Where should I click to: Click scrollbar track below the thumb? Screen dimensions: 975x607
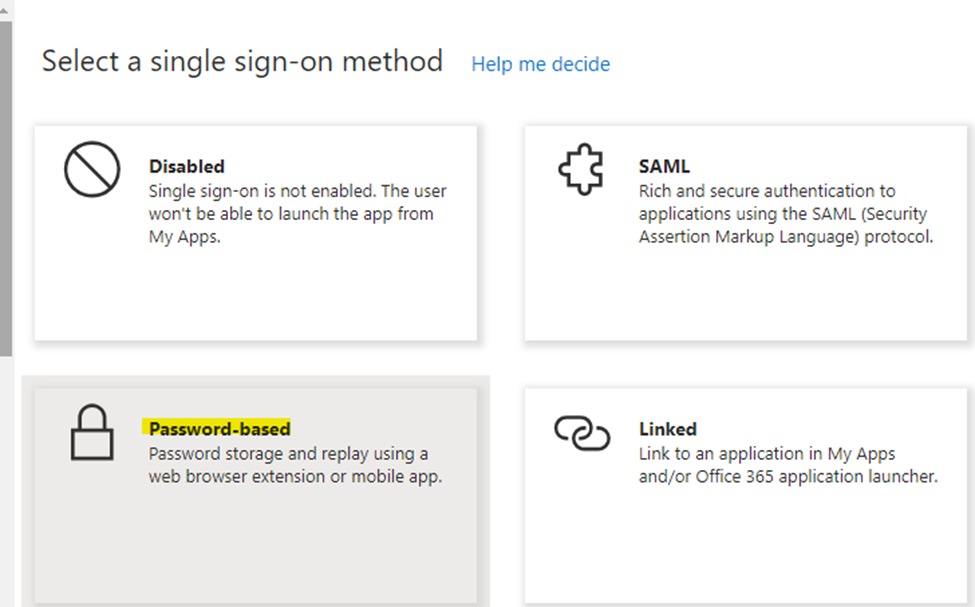tap(5, 480)
